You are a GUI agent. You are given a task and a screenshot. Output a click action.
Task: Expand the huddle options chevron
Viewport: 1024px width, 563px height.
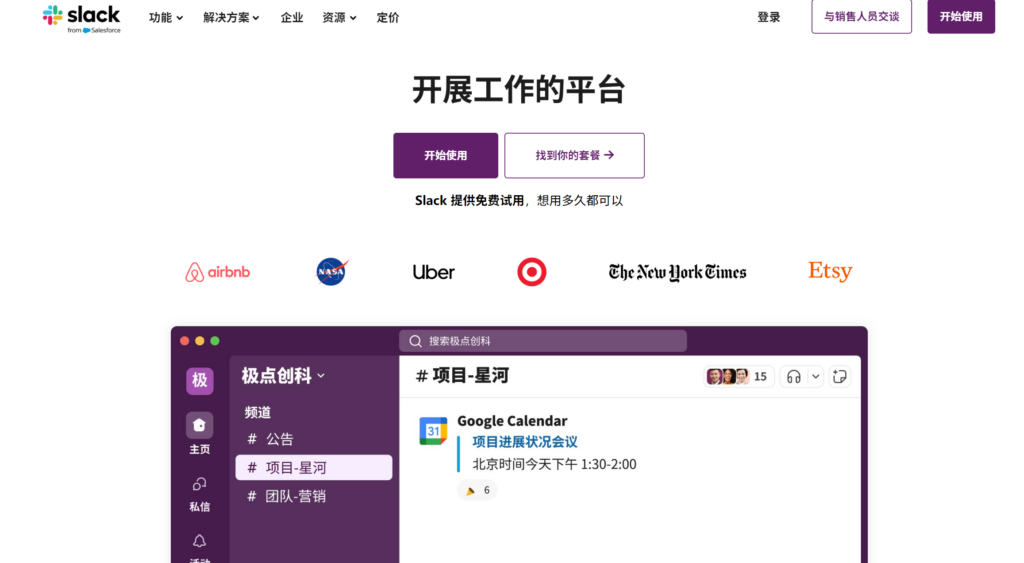click(815, 377)
